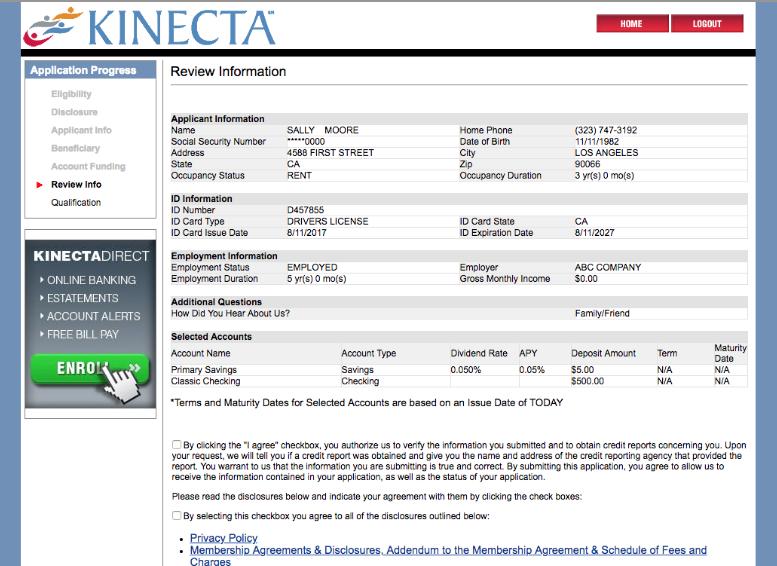Click the employment duration 5 yr(s) 0 mo(s)
The width and height of the screenshot is (777, 566).
click(316, 279)
